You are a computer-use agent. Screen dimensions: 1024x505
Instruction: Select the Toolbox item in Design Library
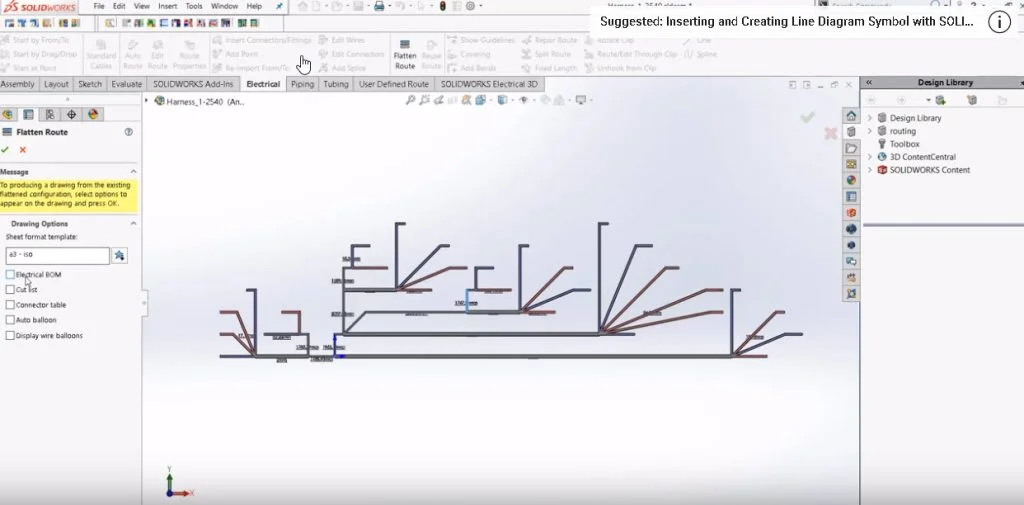pyautogui.click(x=904, y=144)
